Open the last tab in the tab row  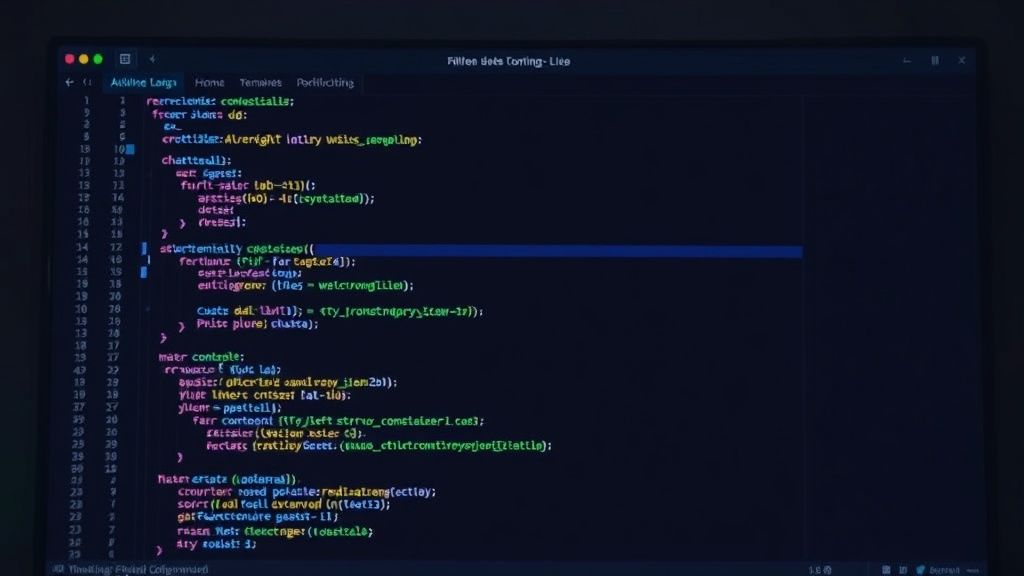click(x=325, y=82)
